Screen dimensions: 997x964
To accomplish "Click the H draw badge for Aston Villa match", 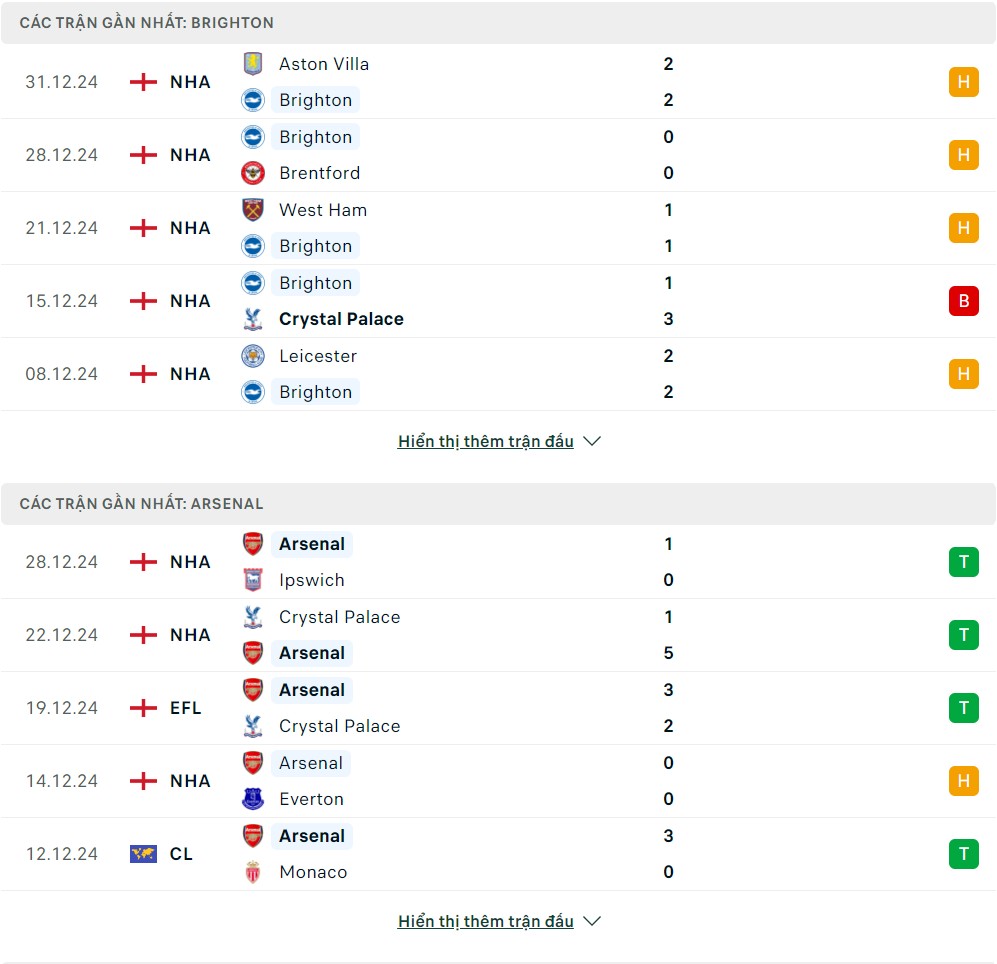I will (x=963, y=82).
